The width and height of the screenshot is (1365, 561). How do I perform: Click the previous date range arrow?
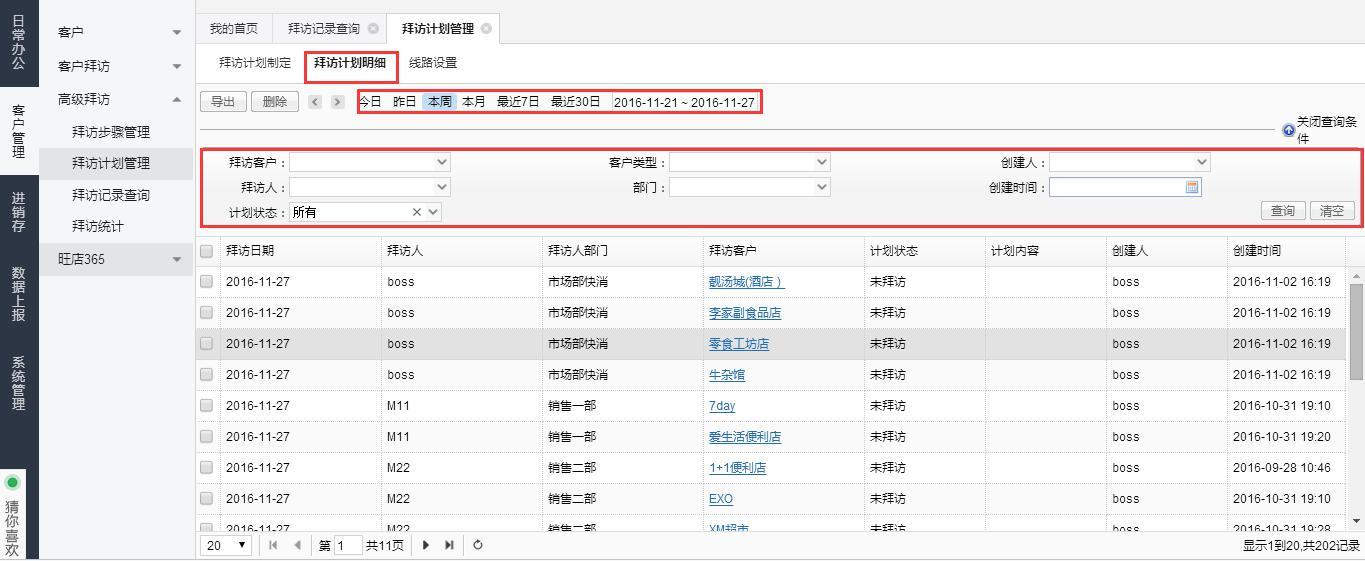tap(315, 102)
